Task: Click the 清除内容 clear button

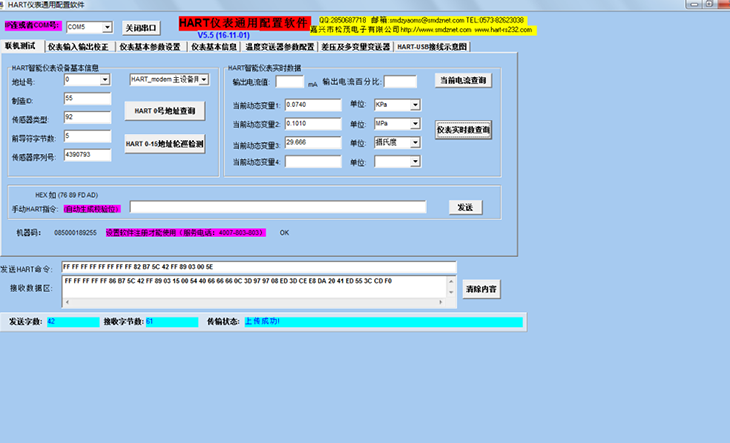Action: [480, 289]
